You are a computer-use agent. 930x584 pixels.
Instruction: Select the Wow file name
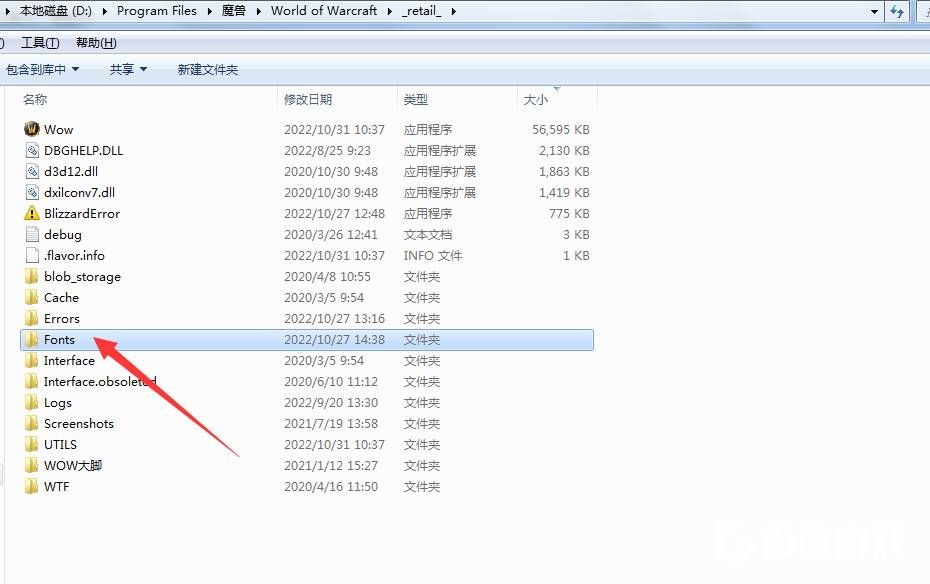(x=59, y=129)
